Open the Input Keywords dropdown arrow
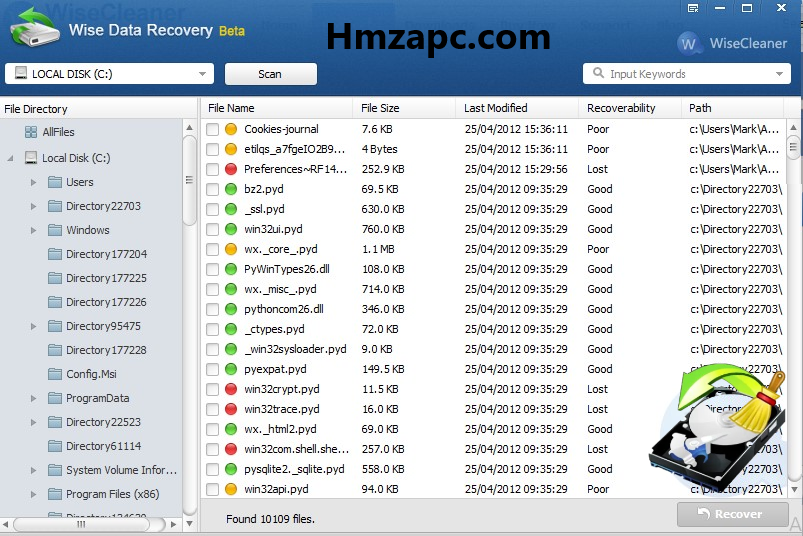803x536 pixels. click(779, 74)
